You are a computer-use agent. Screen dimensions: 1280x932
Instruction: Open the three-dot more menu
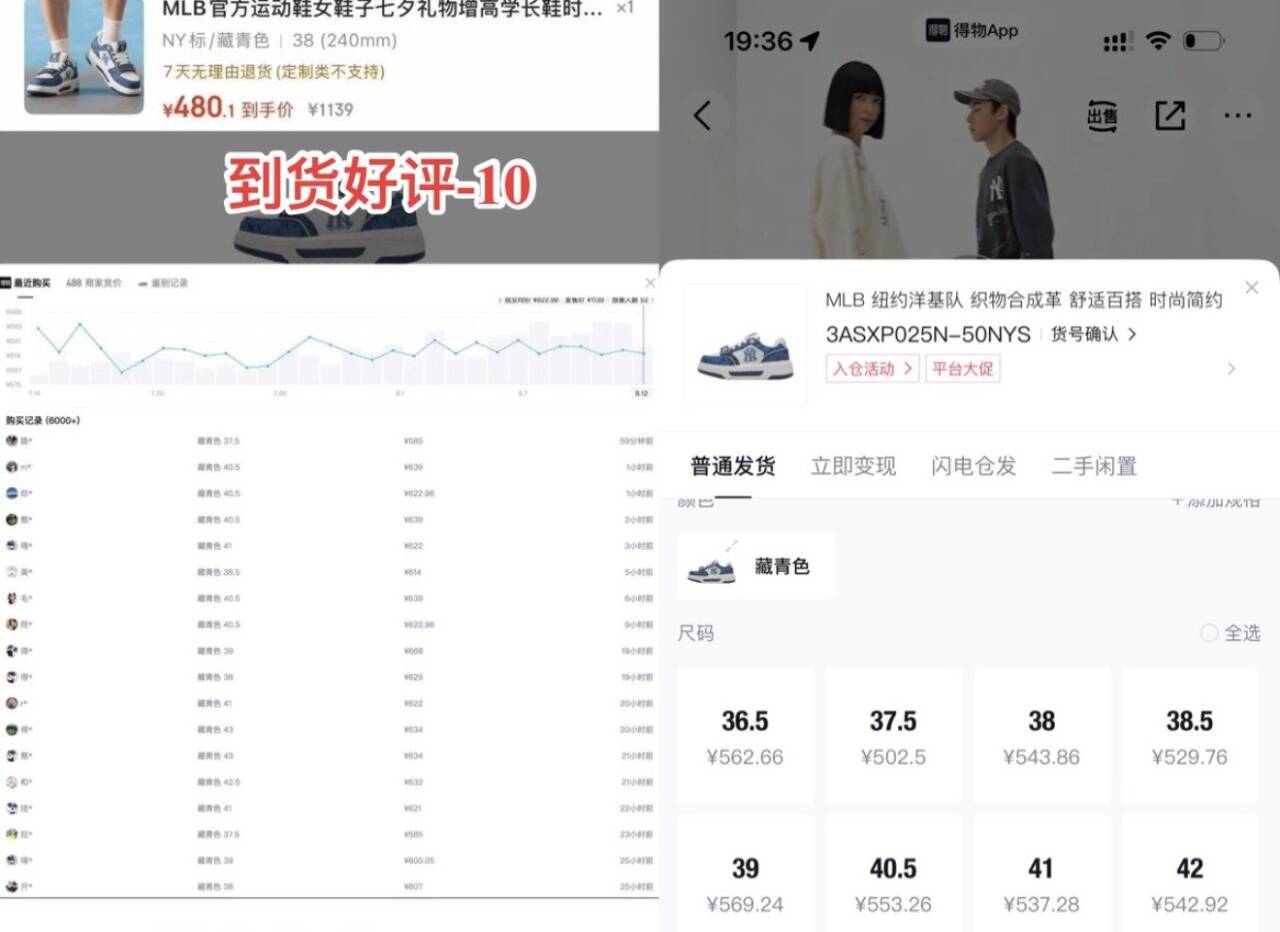coord(1238,116)
